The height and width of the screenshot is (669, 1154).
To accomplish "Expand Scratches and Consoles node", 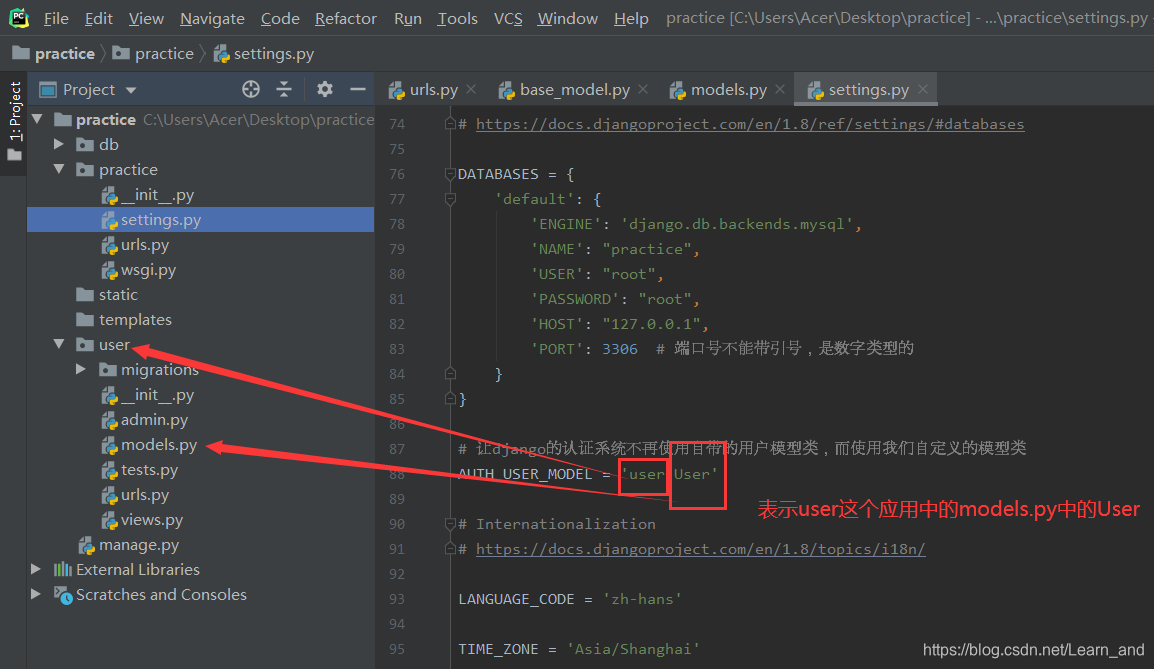I will point(35,594).
